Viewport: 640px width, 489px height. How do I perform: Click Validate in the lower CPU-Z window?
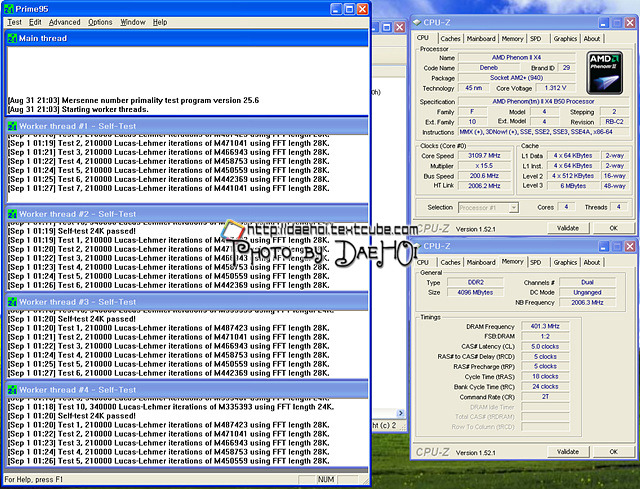pos(568,451)
